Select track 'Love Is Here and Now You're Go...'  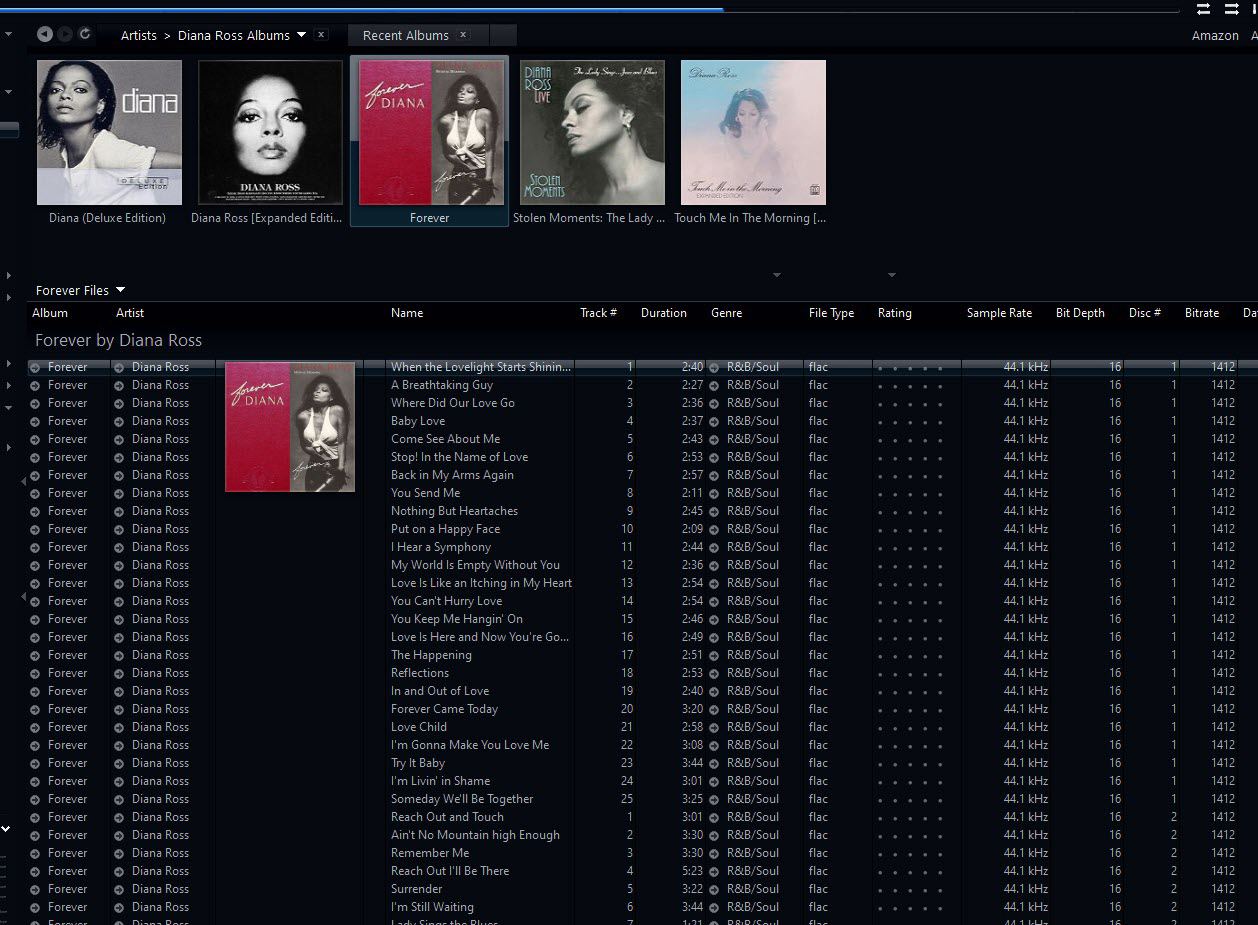pyautogui.click(x=480, y=637)
